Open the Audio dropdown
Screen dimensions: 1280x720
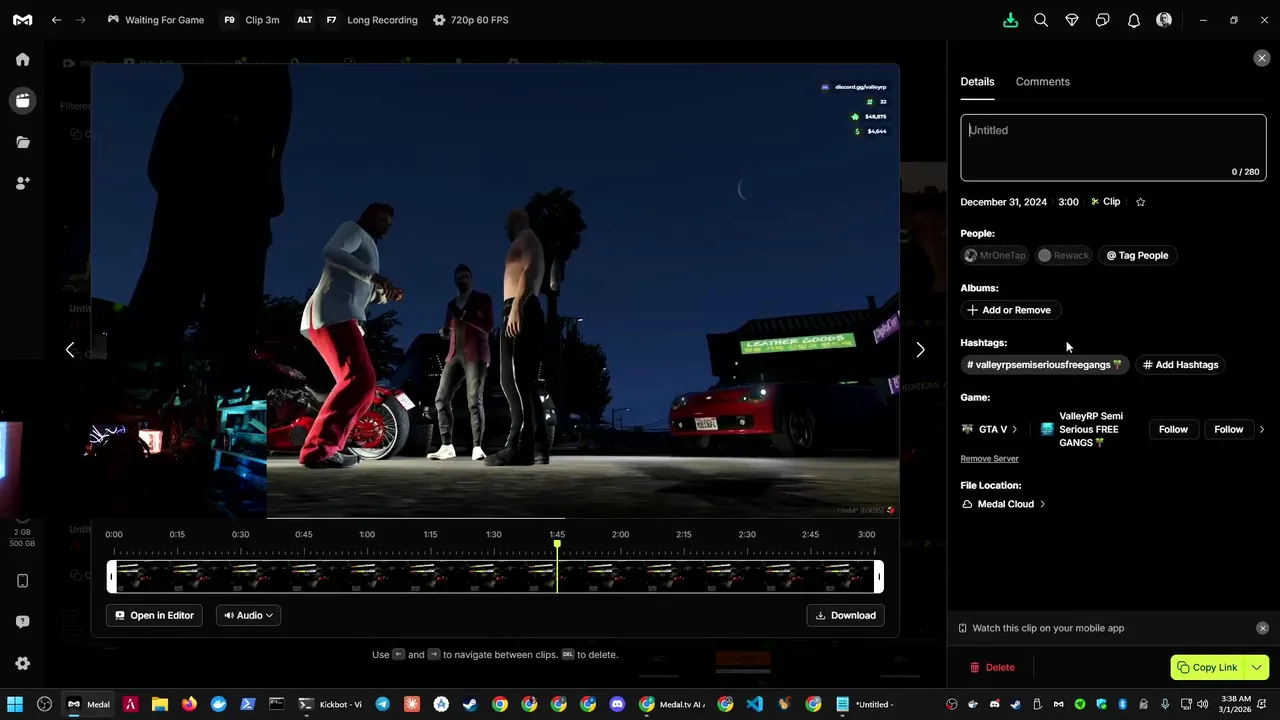click(x=248, y=615)
